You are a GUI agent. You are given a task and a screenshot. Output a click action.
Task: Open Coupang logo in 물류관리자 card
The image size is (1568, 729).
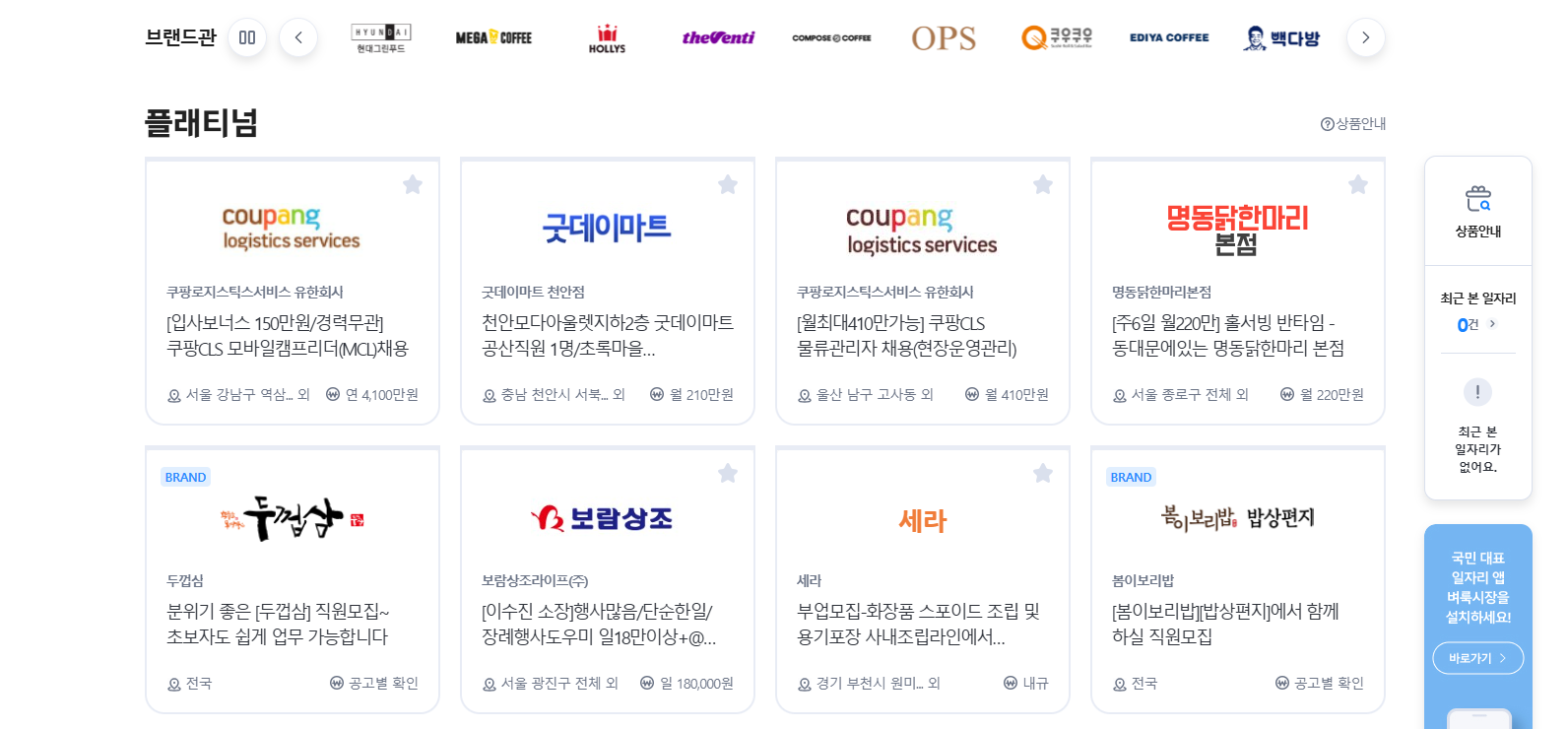(922, 231)
